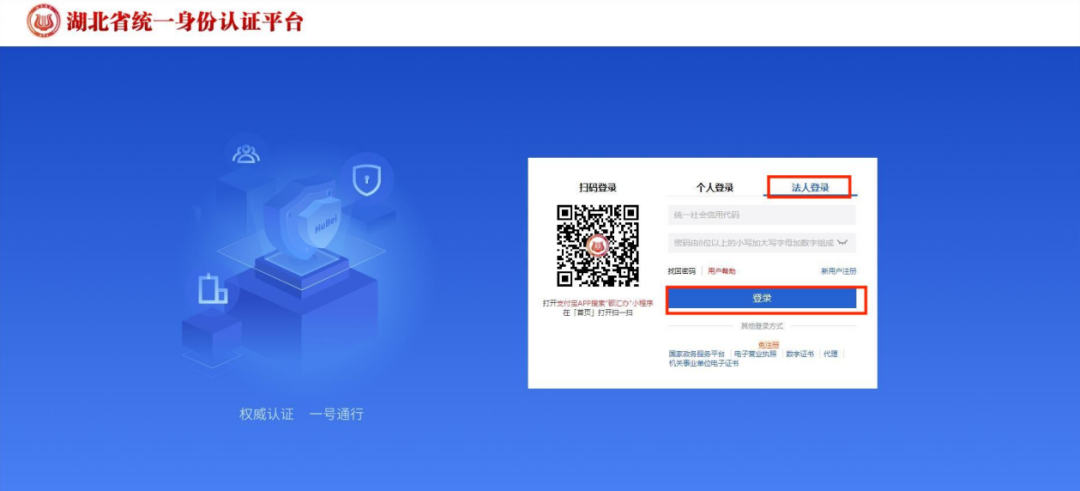
Task: Click the Hubei platform logo emblem
Action: pyautogui.click(x=43, y=21)
